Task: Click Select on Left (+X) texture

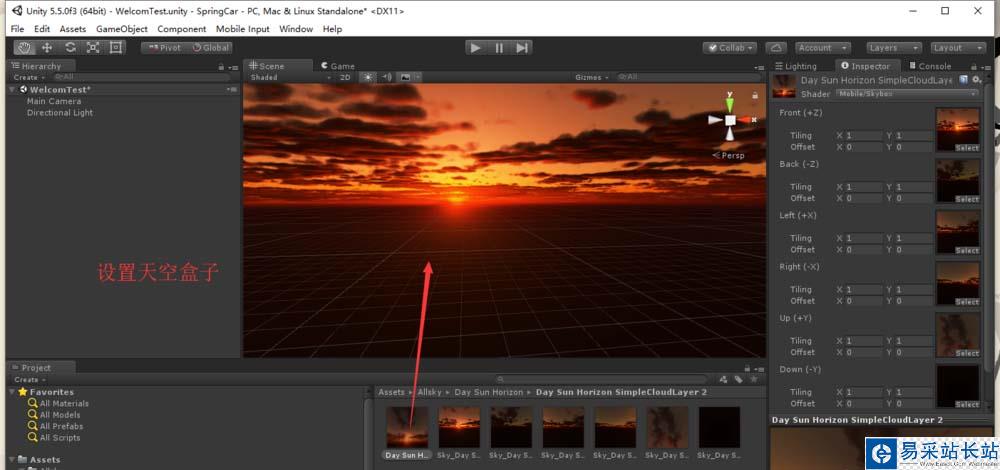Action: [x=967, y=251]
